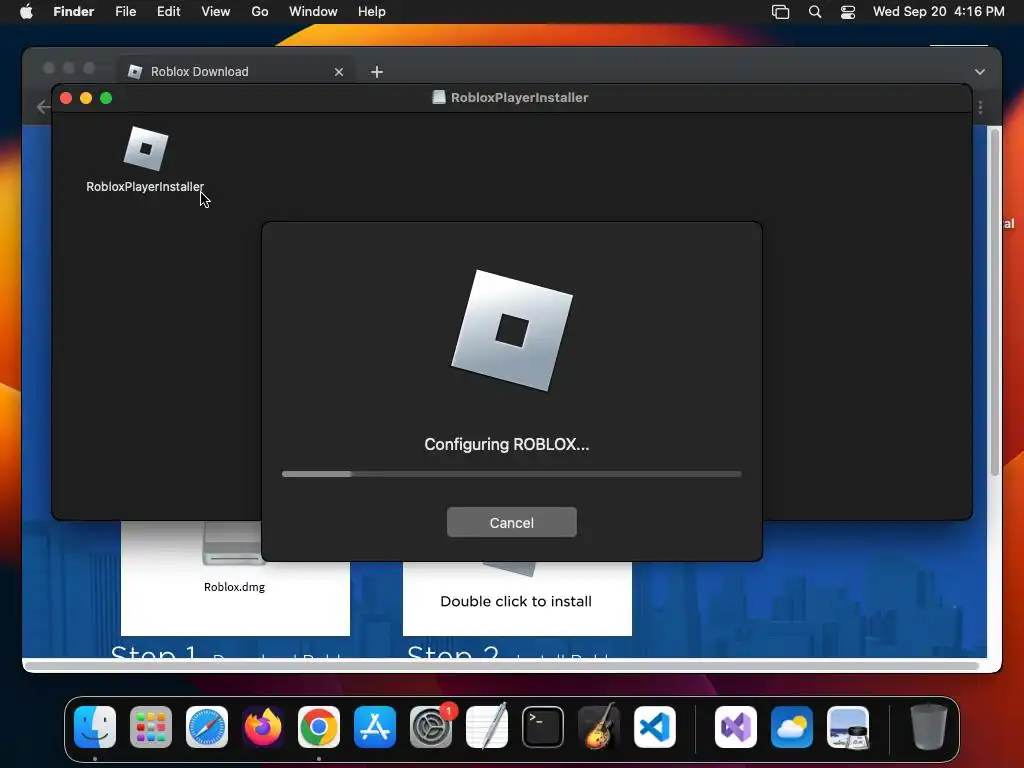Open the Help menu
1024x768 pixels.
pyautogui.click(x=372, y=11)
